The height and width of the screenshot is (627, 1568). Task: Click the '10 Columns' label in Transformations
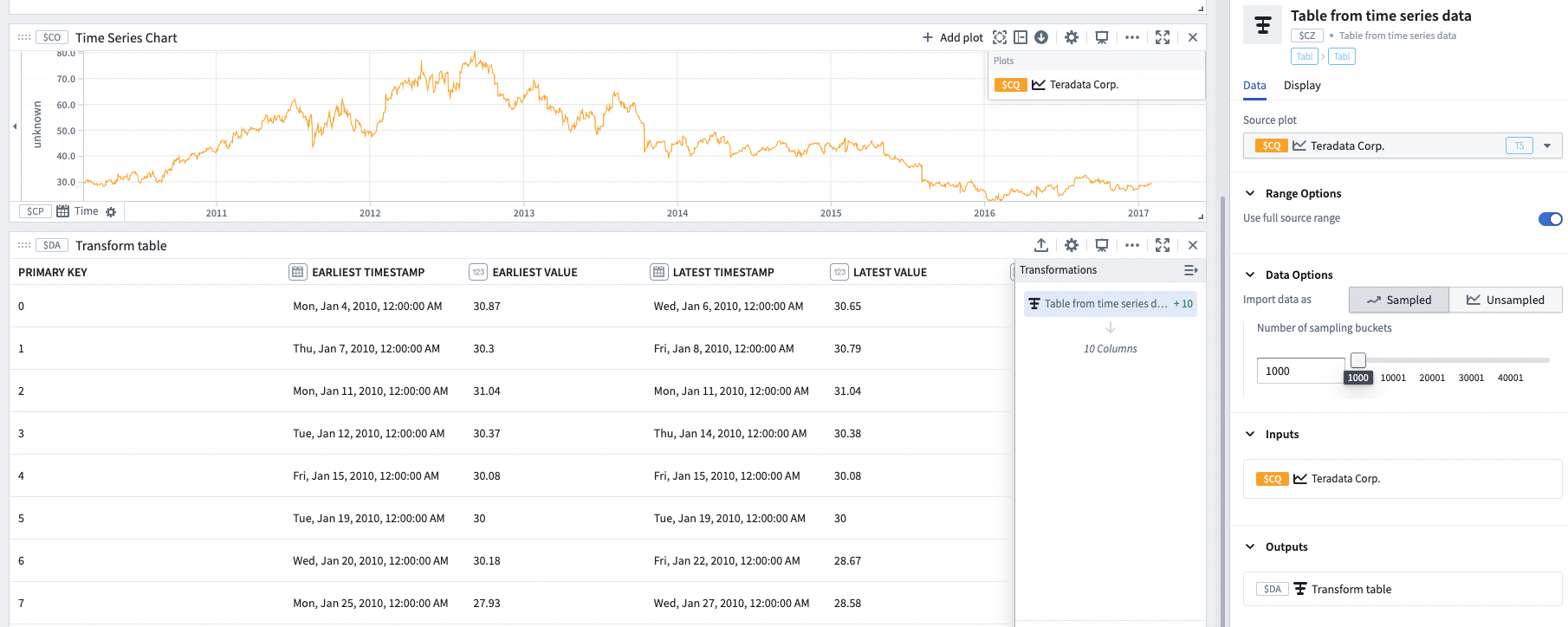[1110, 349]
